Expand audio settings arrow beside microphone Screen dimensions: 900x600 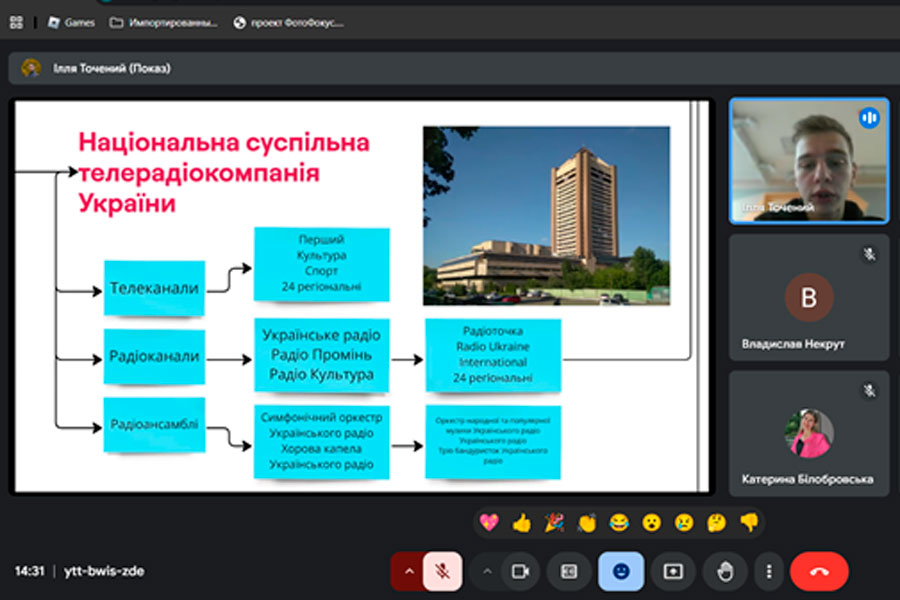pyautogui.click(x=408, y=571)
